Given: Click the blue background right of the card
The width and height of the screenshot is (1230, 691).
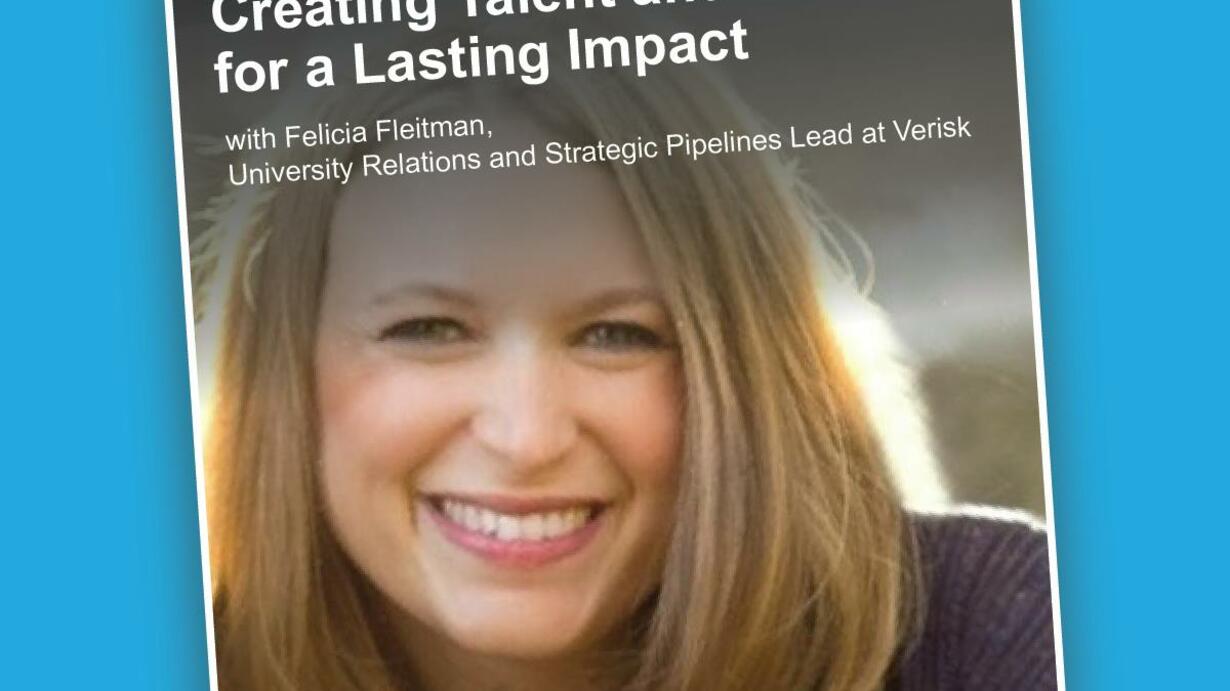Looking at the screenshot, I should tap(1140, 350).
